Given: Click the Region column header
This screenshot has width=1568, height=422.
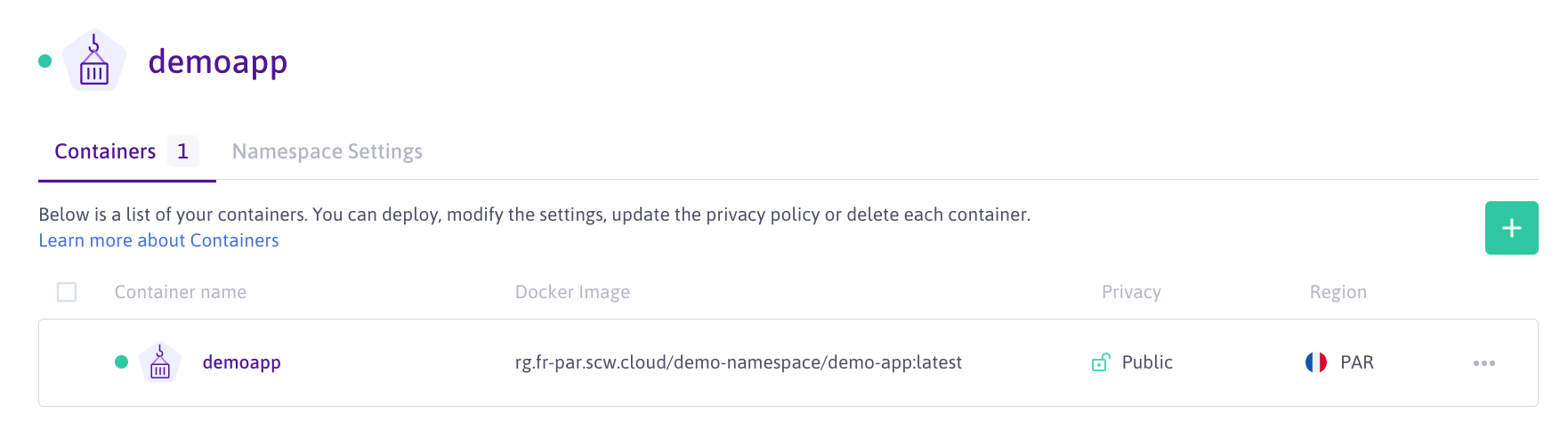Looking at the screenshot, I should [1338, 292].
